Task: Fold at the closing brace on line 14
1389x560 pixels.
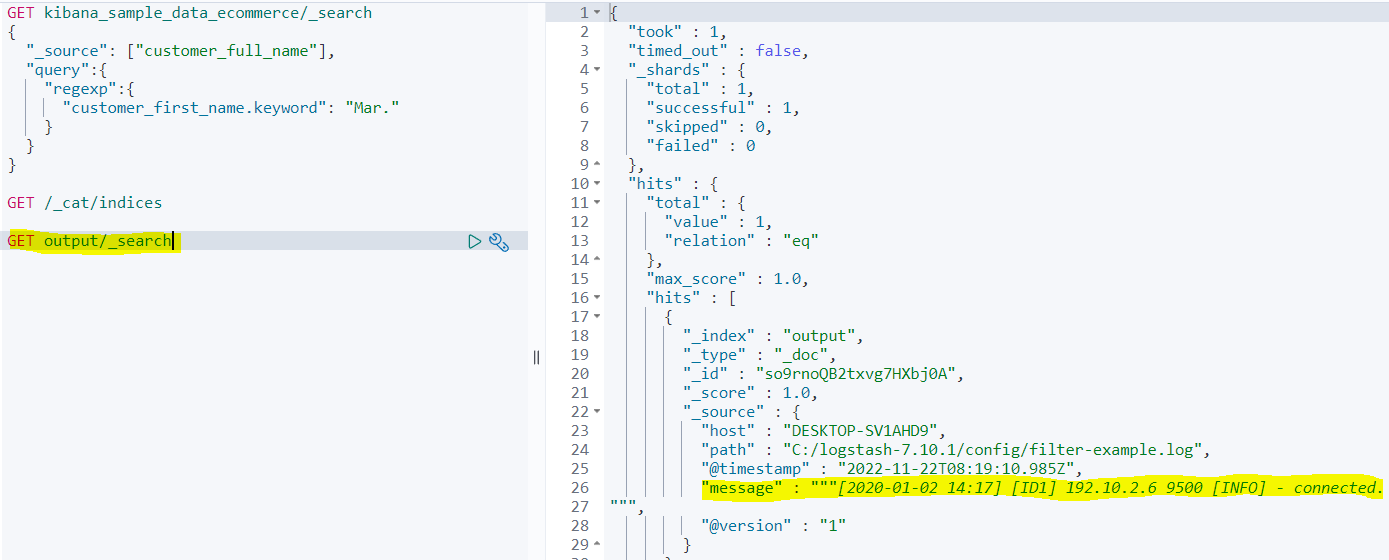Action: click(598, 260)
